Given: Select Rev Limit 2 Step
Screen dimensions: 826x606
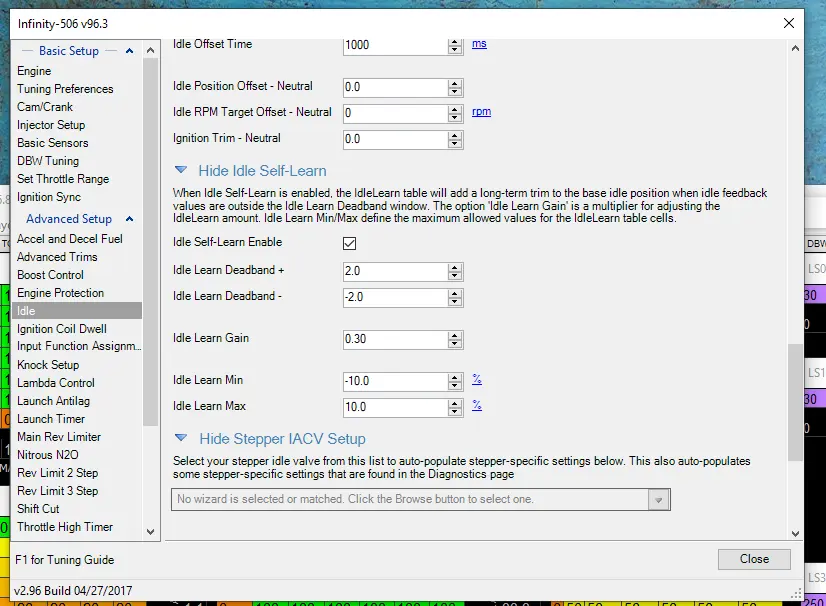Looking at the screenshot, I should [x=57, y=473].
